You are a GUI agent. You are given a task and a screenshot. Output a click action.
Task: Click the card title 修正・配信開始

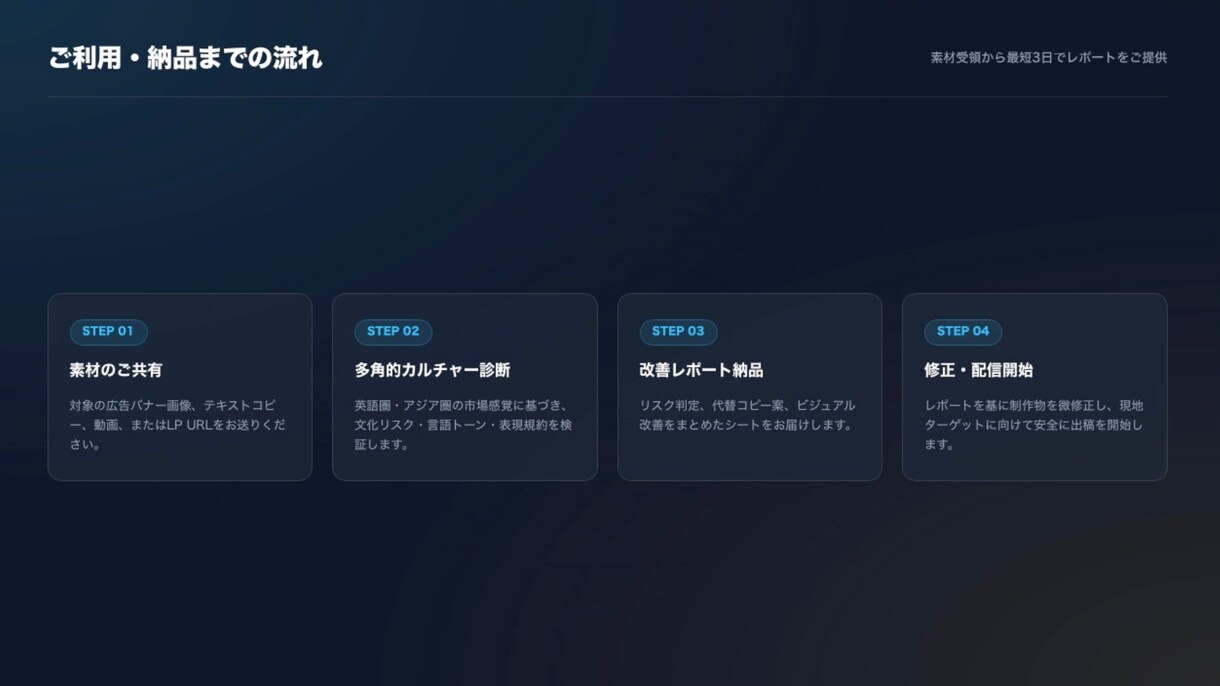(x=978, y=370)
